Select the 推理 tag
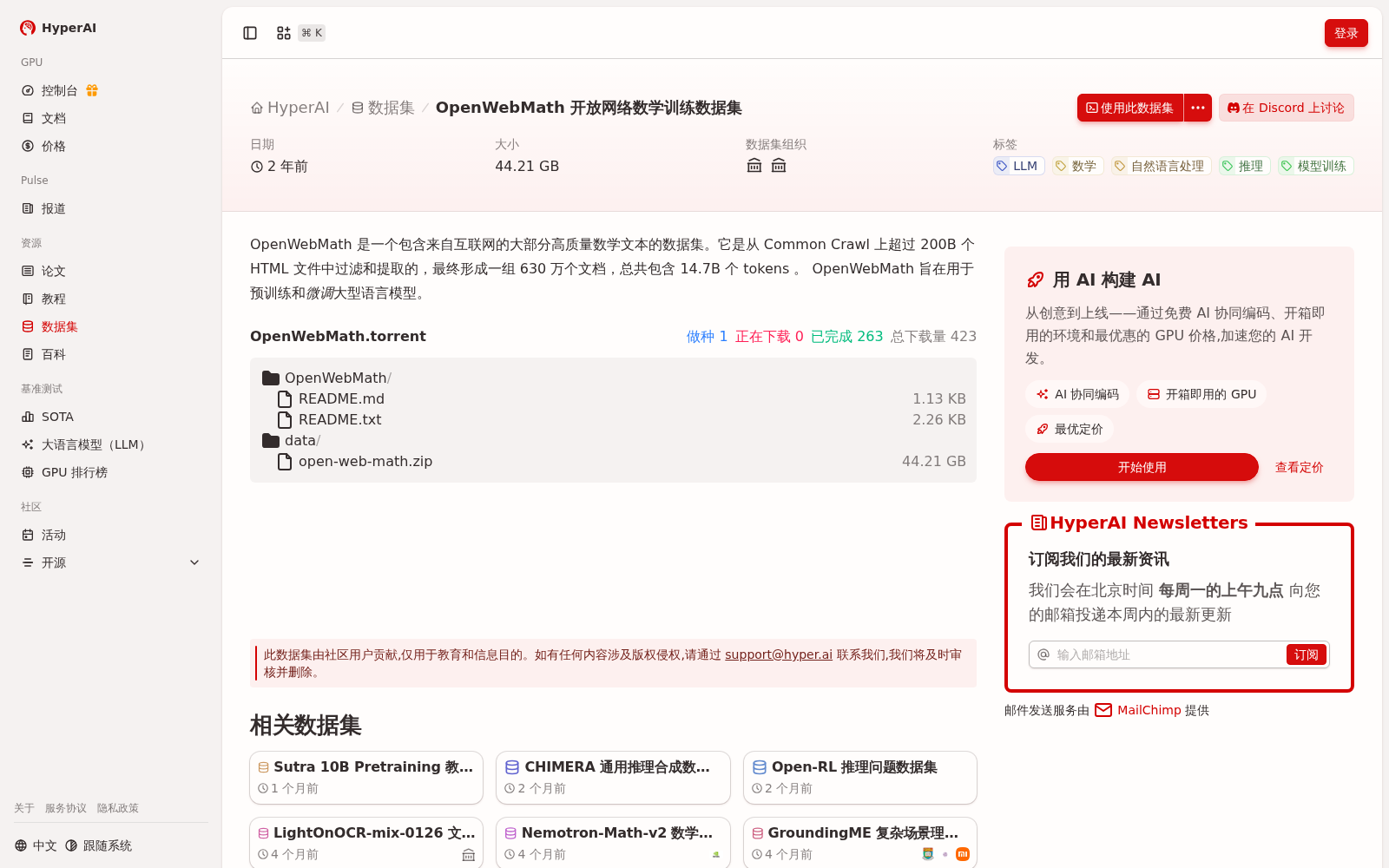Viewport: 1389px width, 868px height. pyautogui.click(x=1244, y=166)
